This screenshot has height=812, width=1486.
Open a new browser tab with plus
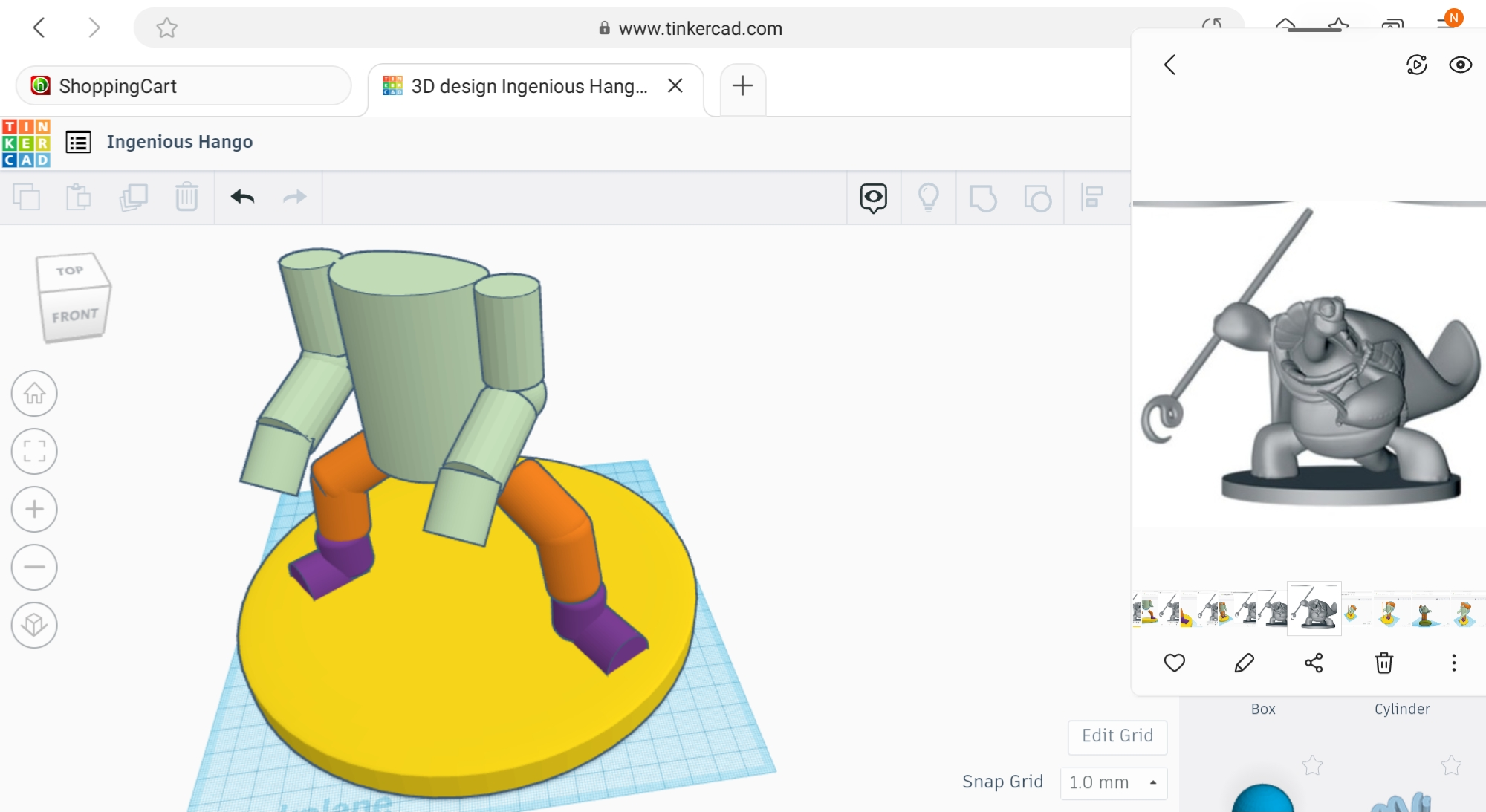click(742, 86)
